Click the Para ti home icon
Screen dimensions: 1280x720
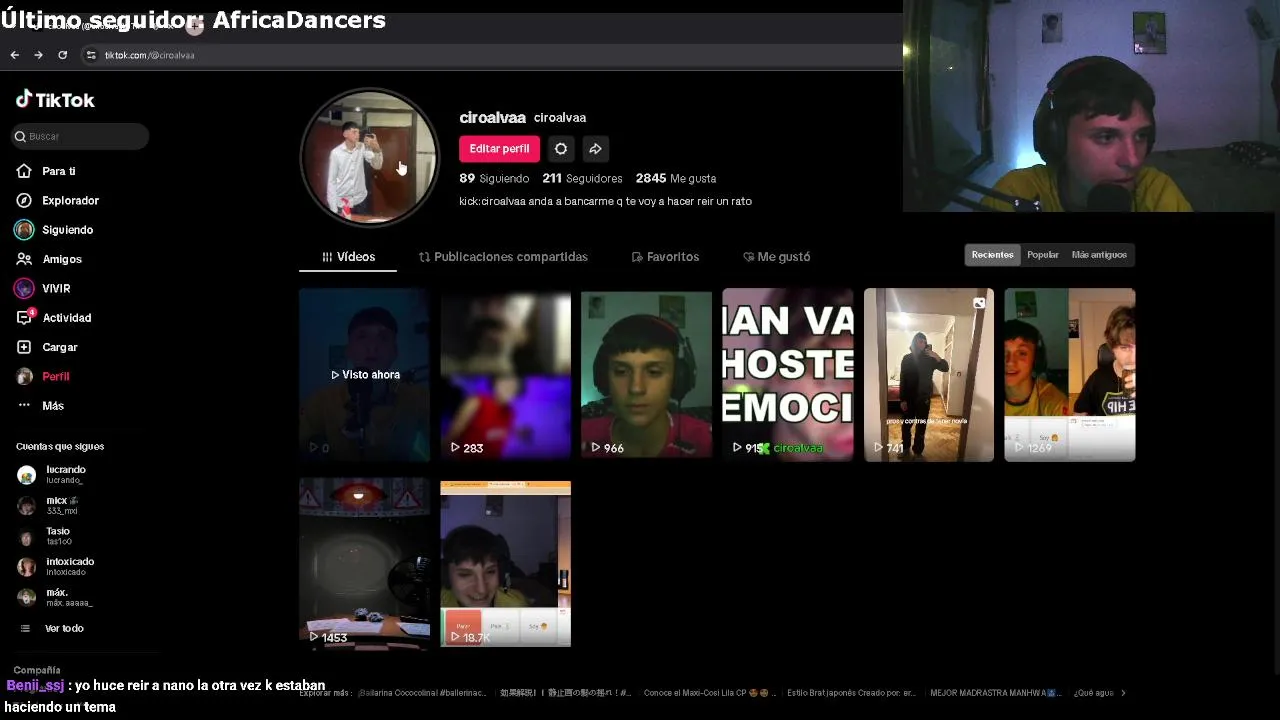(24, 171)
